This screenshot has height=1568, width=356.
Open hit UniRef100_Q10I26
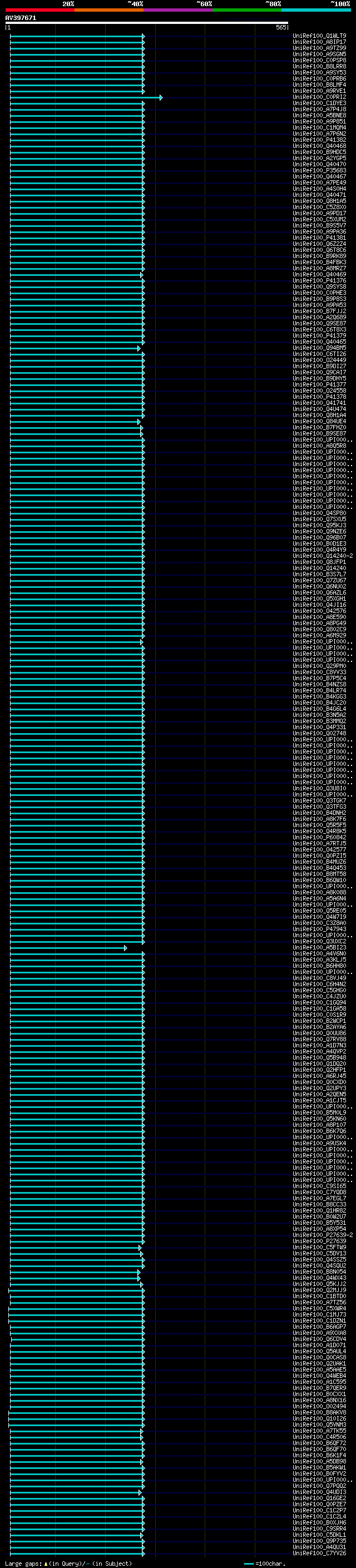[x=319, y=1419]
